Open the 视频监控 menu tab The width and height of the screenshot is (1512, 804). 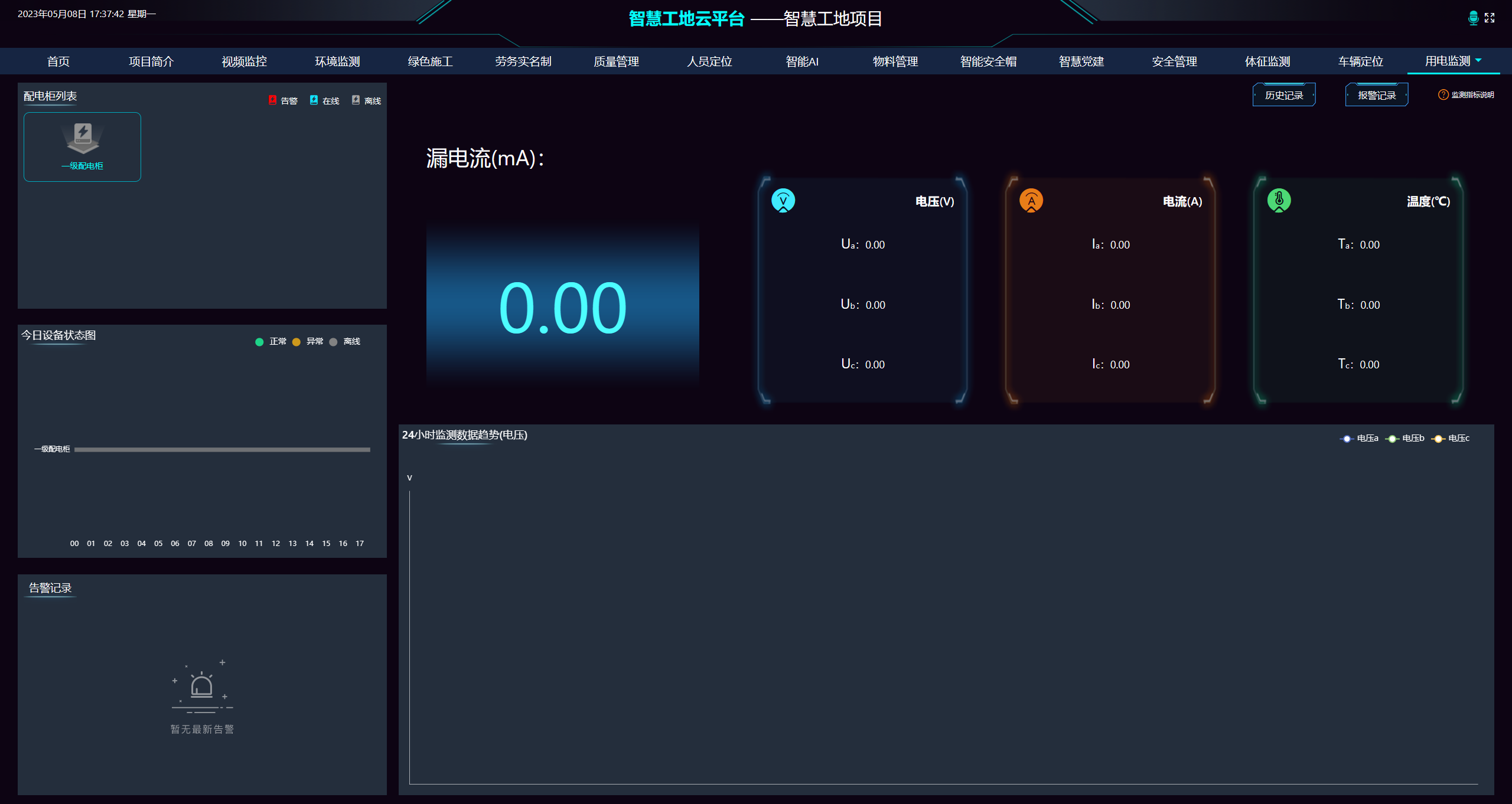[244, 61]
